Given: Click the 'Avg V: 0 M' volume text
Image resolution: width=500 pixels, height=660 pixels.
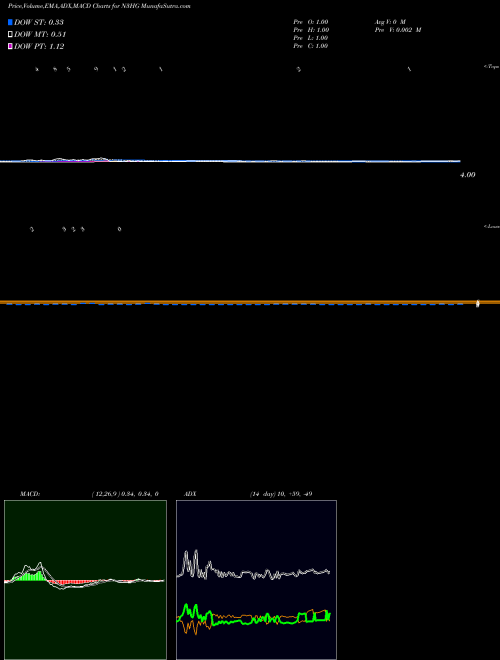Looking at the screenshot, I should (x=390, y=22).
